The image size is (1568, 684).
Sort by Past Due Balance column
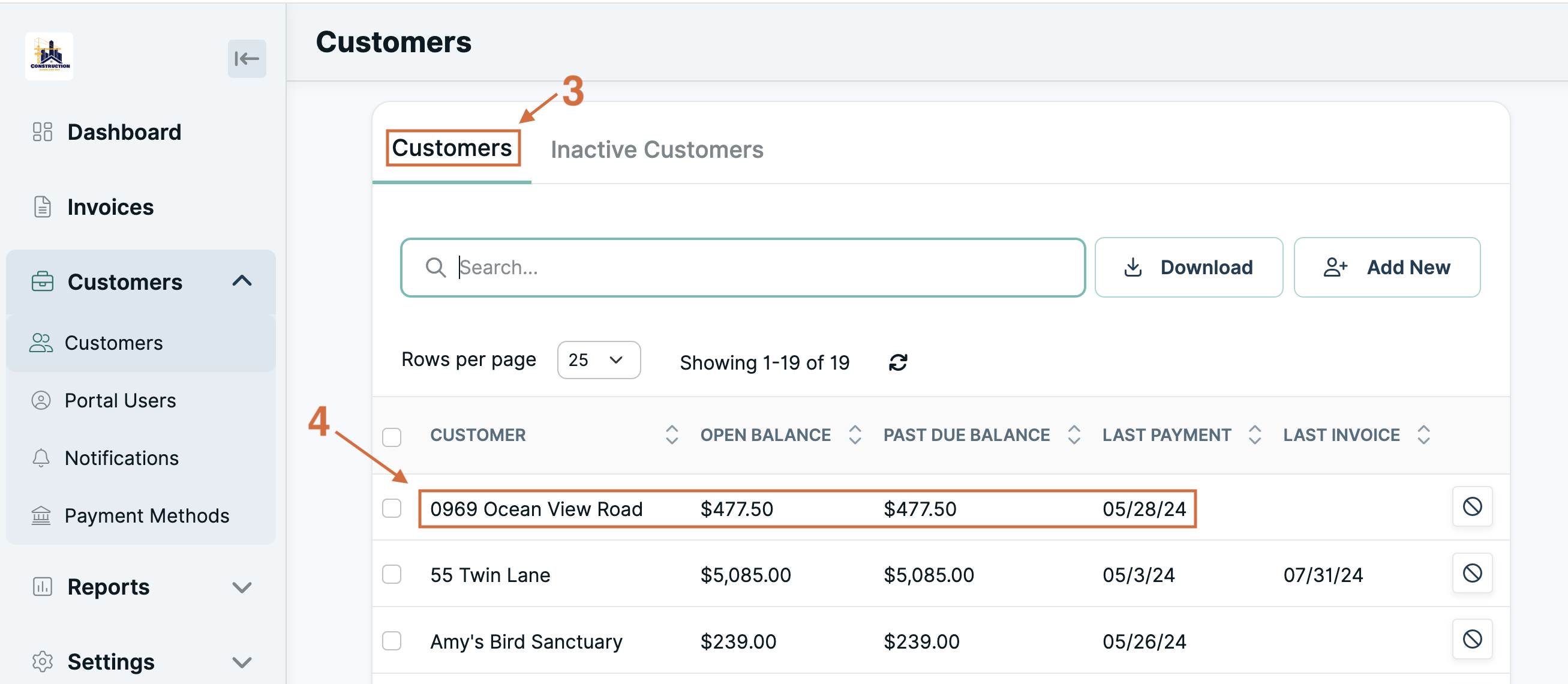point(1074,435)
